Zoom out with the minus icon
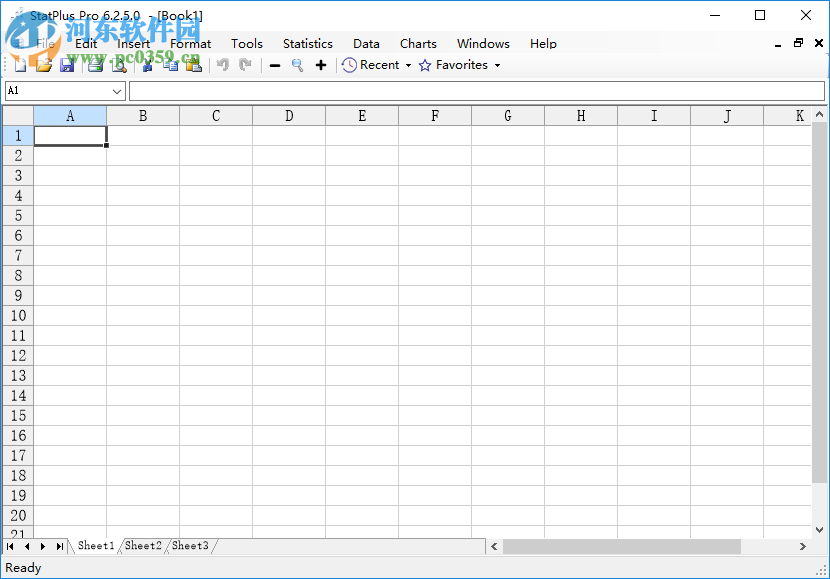The height and width of the screenshot is (579, 830). pyautogui.click(x=274, y=64)
